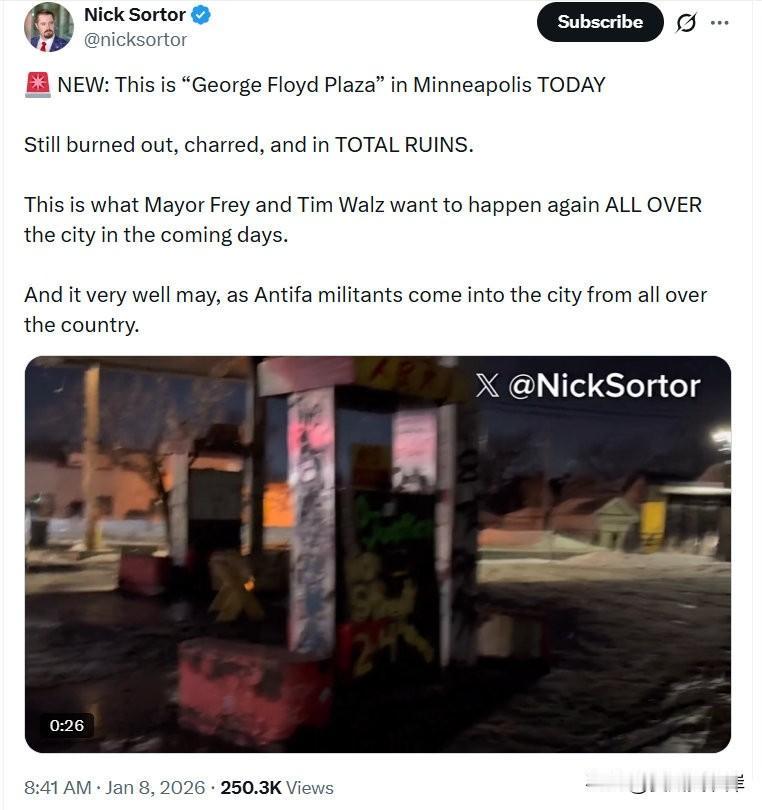Click the red siren emoji
The height and width of the screenshot is (810, 762).
pyautogui.click(x=38, y=85)
